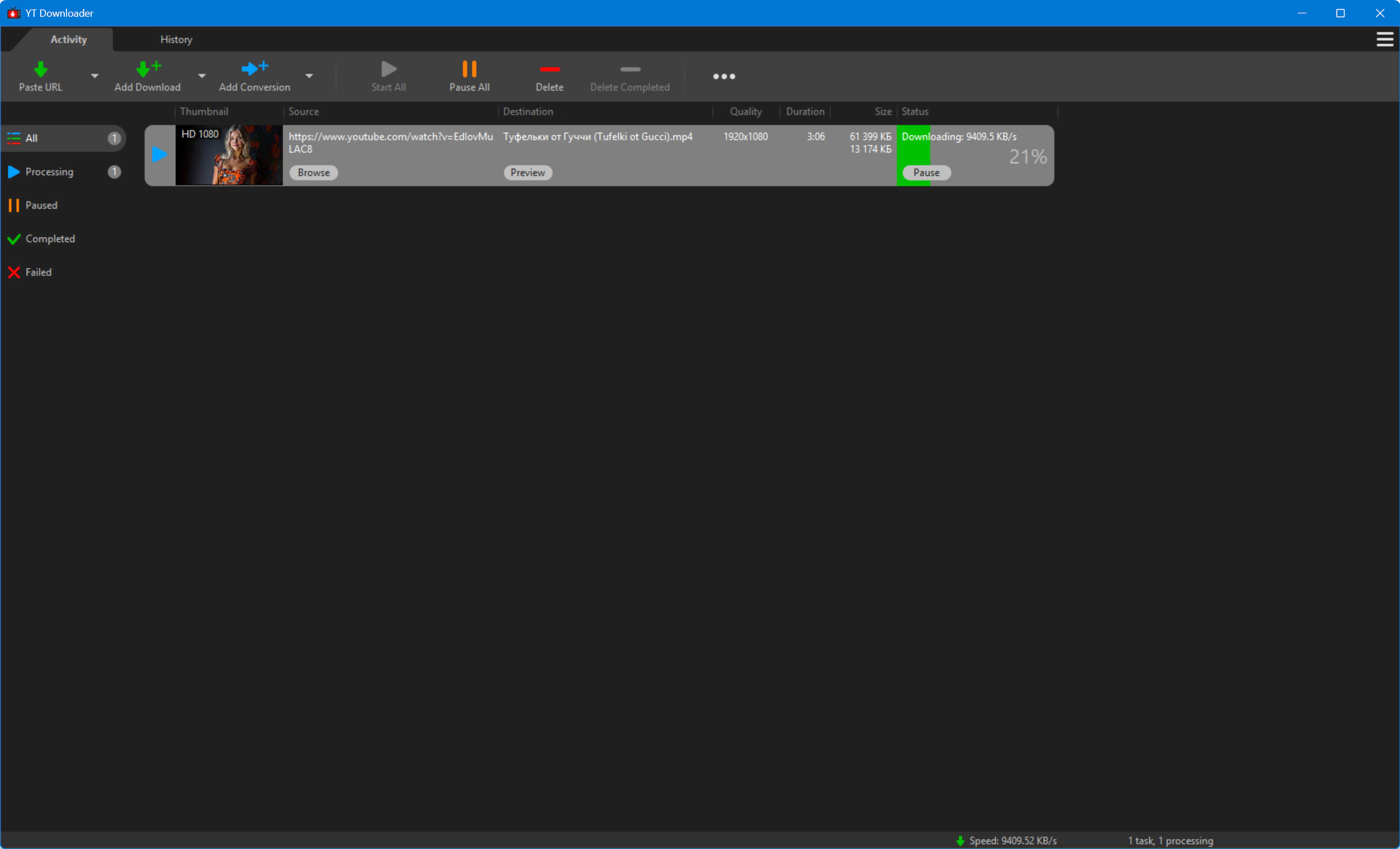Image resolution: width=1400 pixels, height=849 pixels.
Task: Select the Activity tab
Action: click(x=68, y=39)
